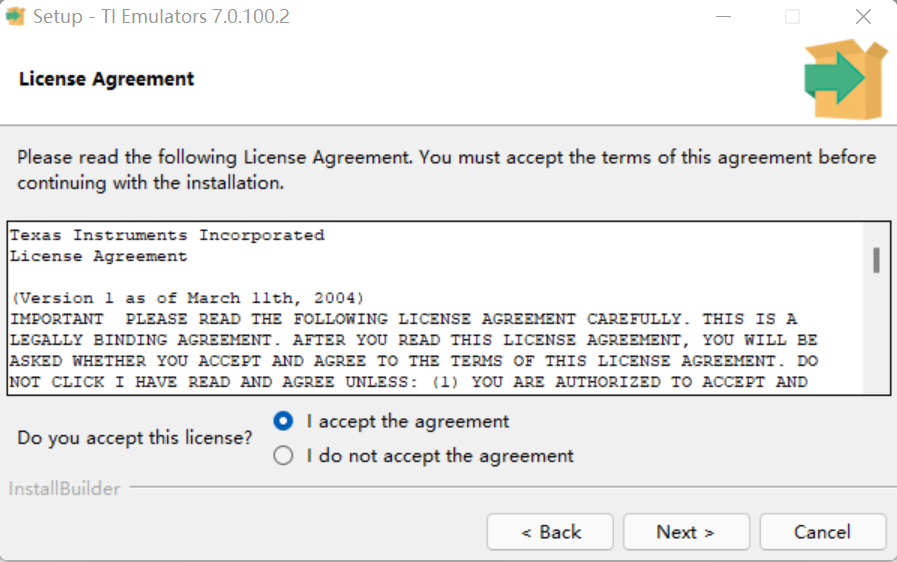Click the installer box icon in header
This screenshot has height=562, width=897.
[846, 79]
